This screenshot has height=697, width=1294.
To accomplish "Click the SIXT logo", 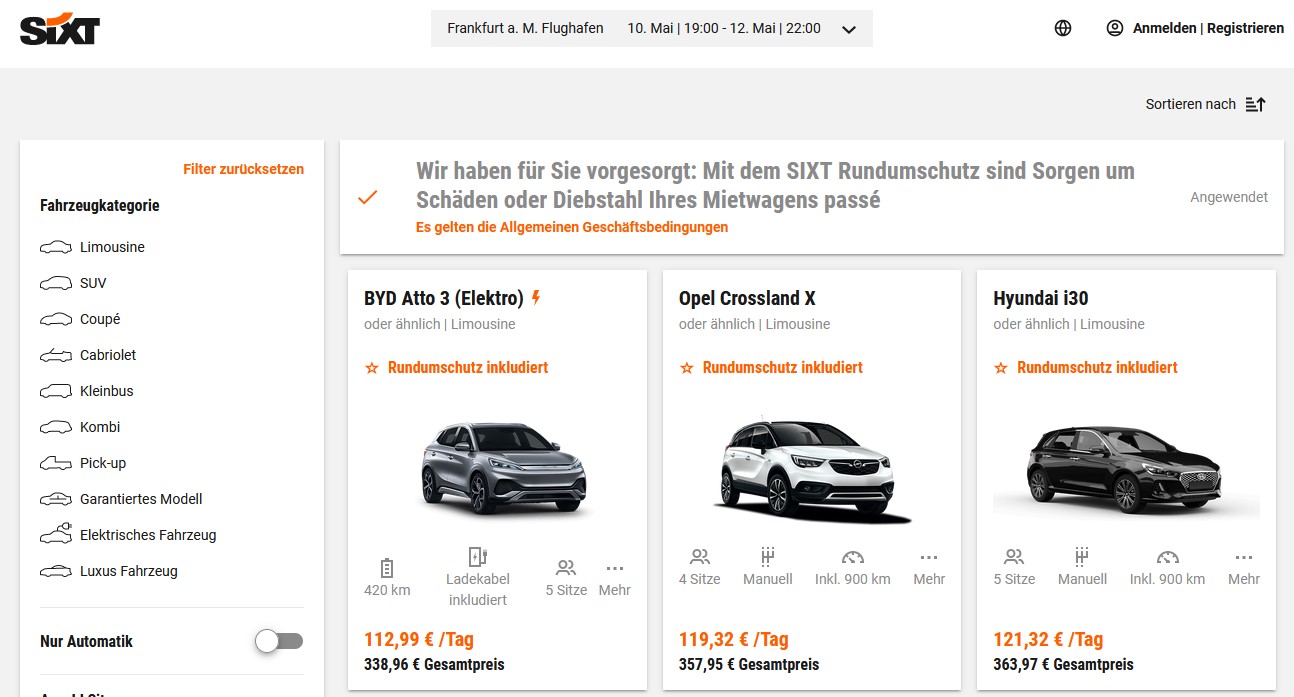I will coord(60,29).
